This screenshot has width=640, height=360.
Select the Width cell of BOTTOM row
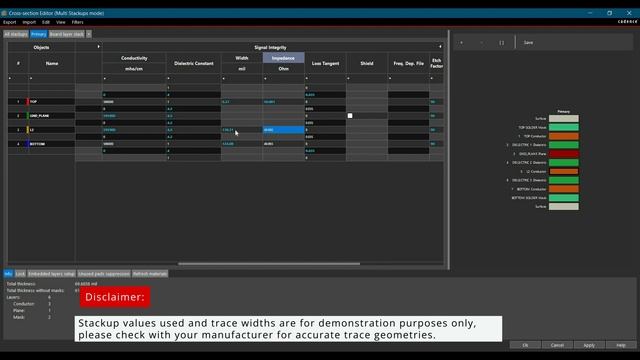click(x=242, y=144)
